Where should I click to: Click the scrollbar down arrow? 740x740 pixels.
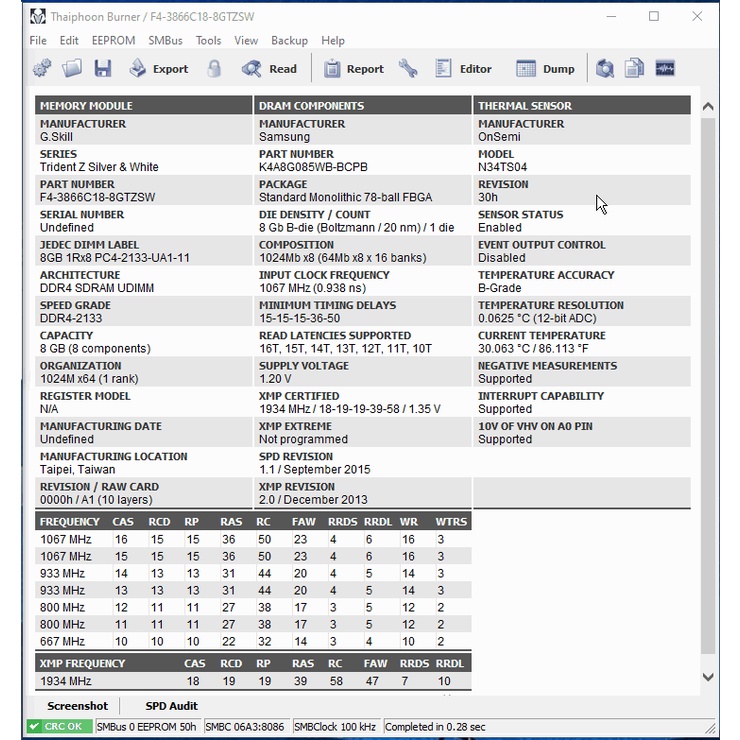(708, 677)
